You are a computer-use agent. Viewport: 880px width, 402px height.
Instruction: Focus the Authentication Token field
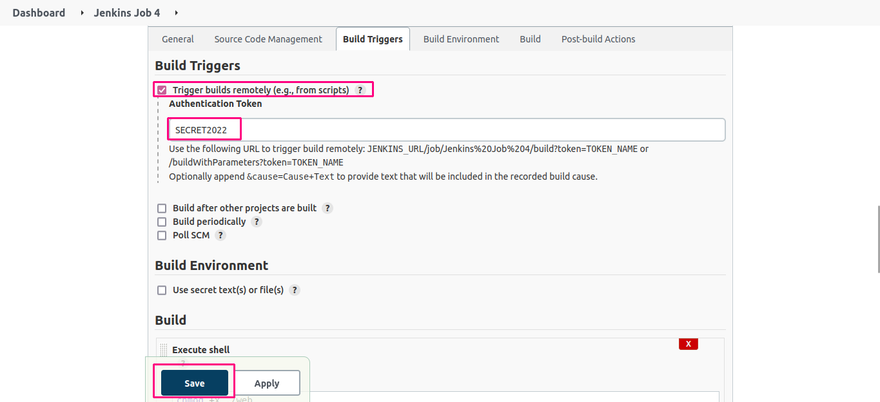(x=447, y=130)
